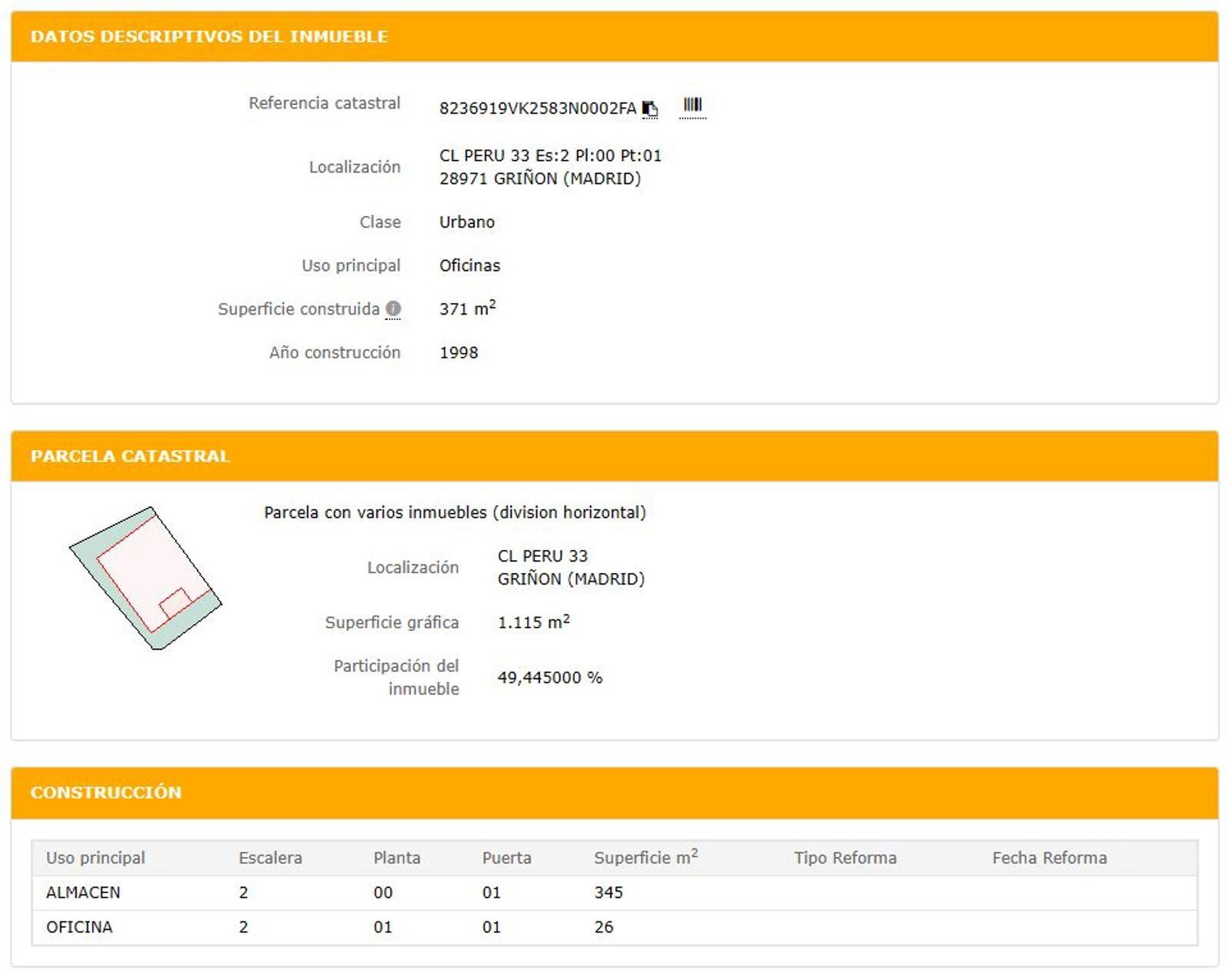Screen dimensions: 1231x980
Task: Click the Planta column header
Action: [x=397, y=858]
